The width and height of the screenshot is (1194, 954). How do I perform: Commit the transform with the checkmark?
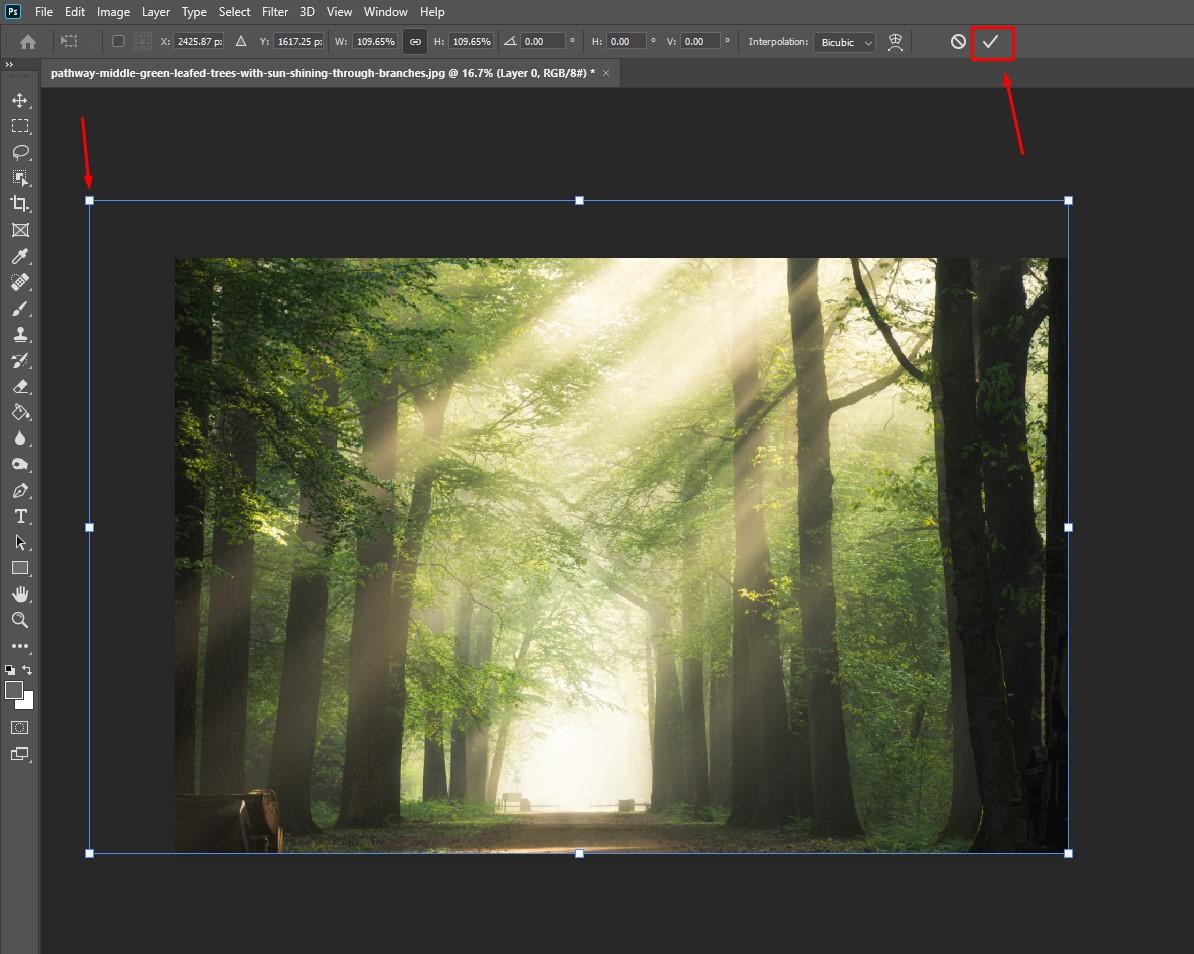991,42
